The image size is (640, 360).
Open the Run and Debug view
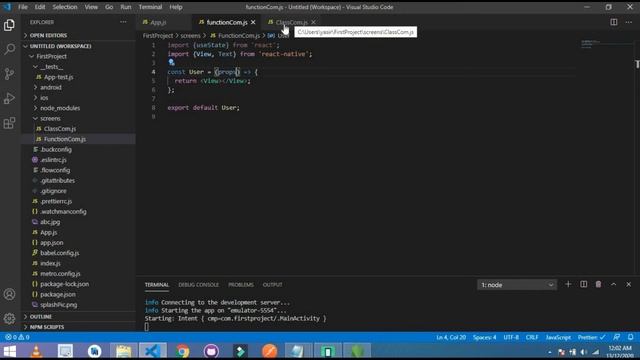pyautogui.click(x=9, y=98)
